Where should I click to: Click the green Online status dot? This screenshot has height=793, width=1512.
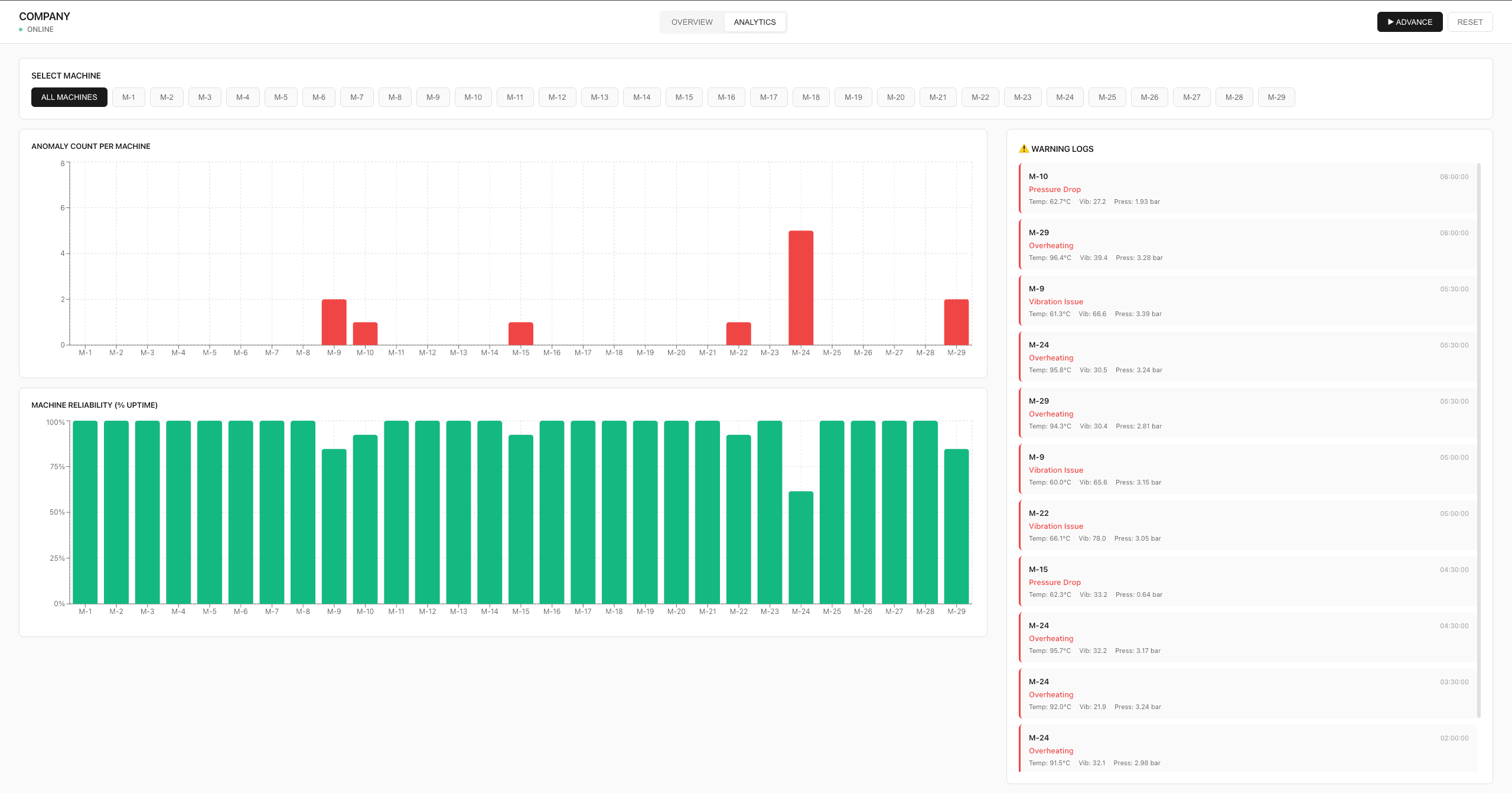coord(21,30)
